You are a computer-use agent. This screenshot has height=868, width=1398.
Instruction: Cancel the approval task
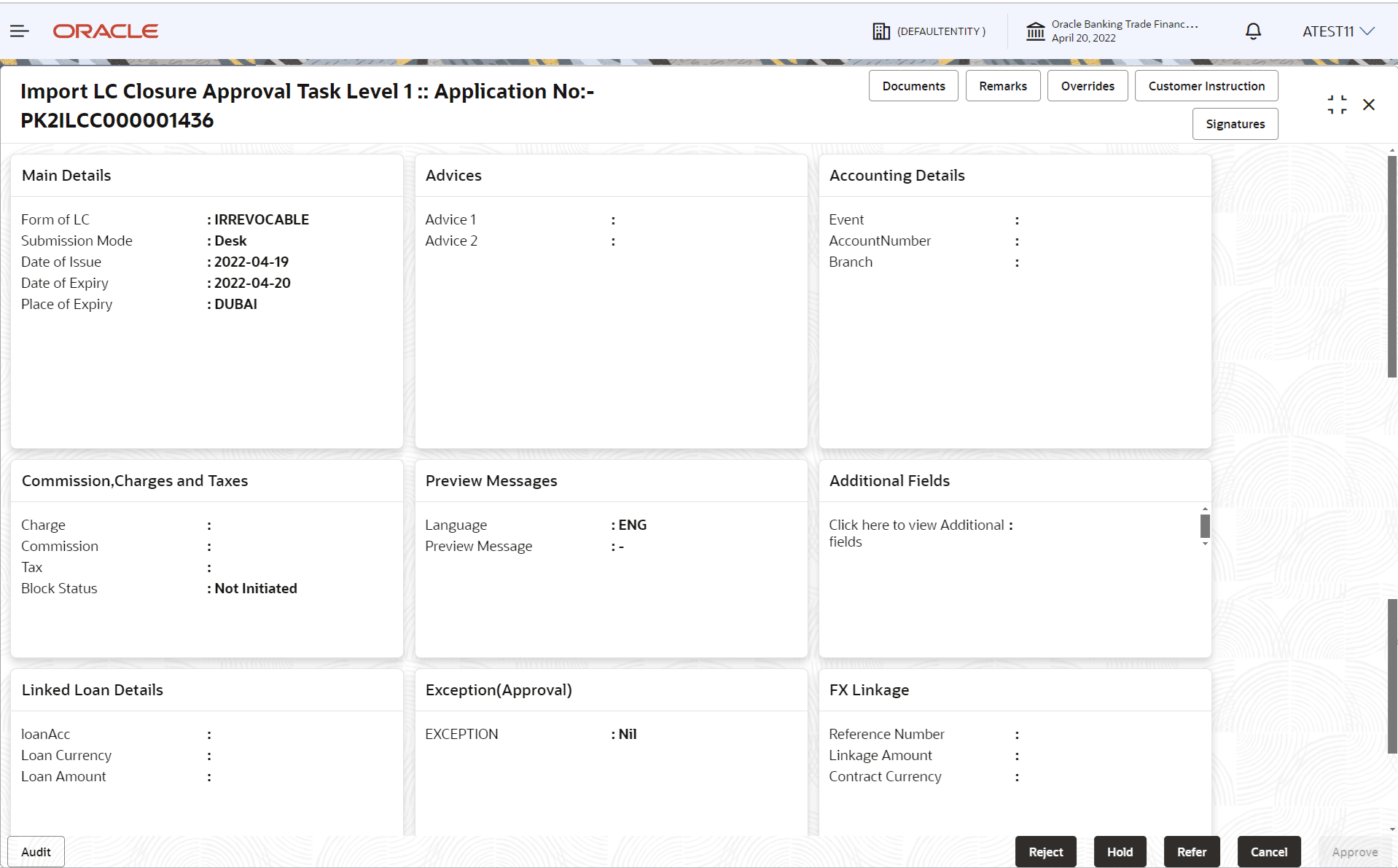(x=1268, y=851)
